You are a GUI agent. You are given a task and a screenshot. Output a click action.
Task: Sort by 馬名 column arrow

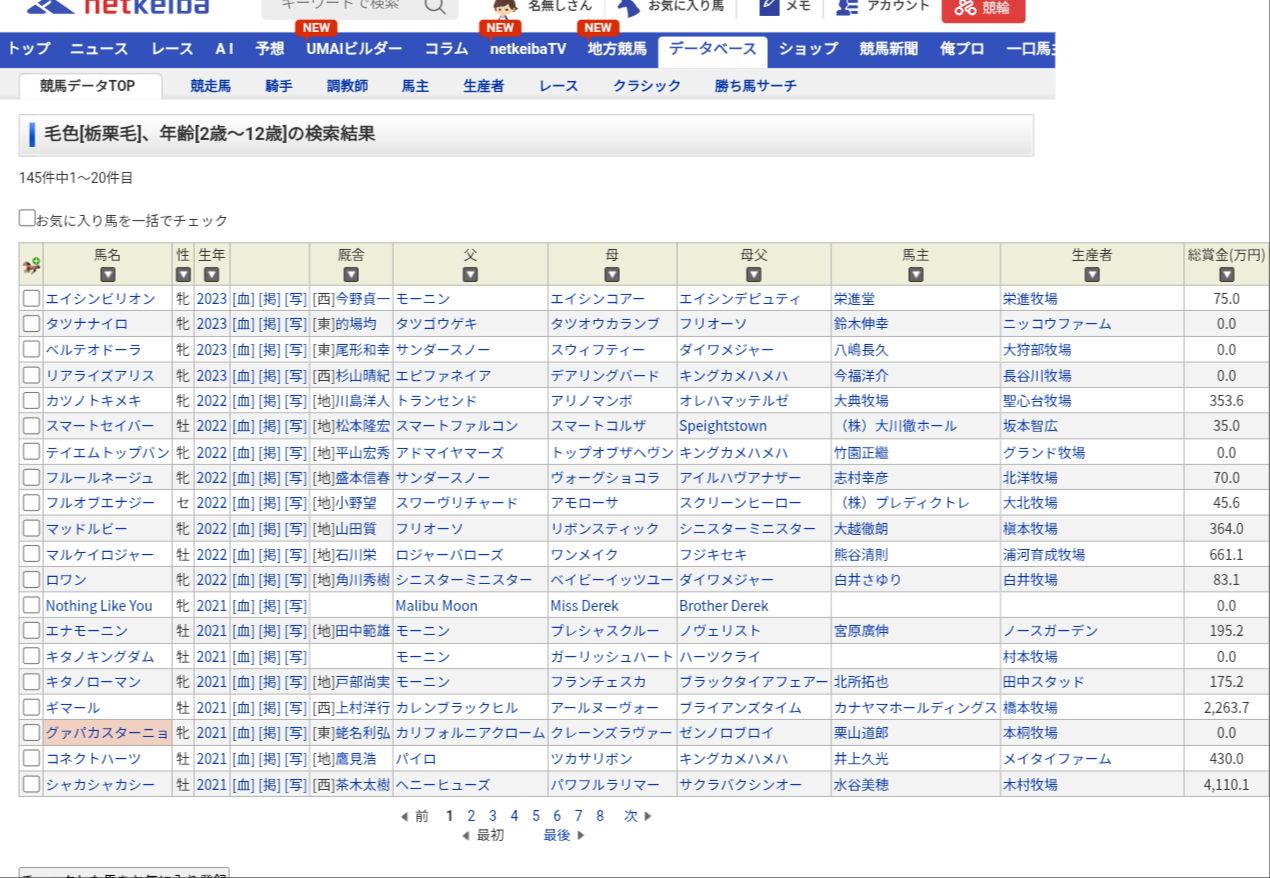(107, 275)
